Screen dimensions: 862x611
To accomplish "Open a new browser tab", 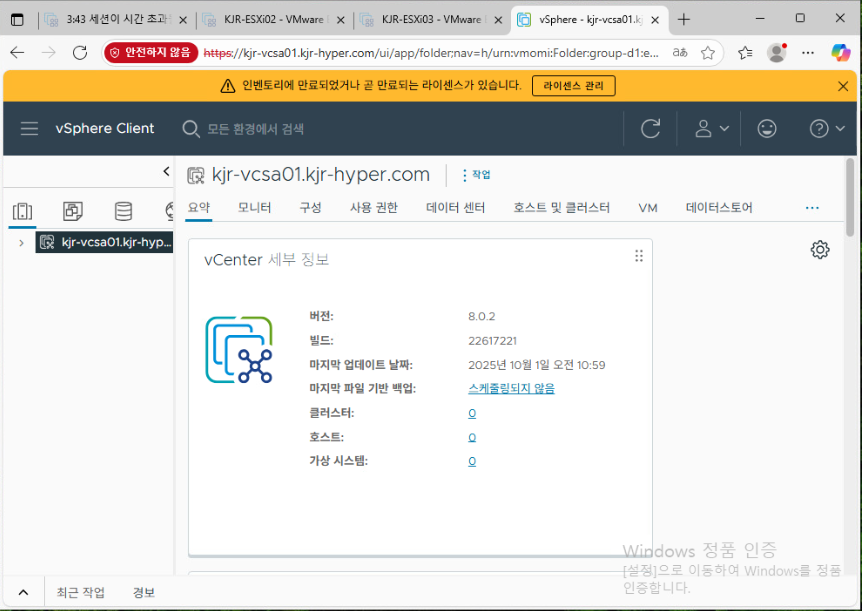I will pyautogui.click(x=683, y=20).
